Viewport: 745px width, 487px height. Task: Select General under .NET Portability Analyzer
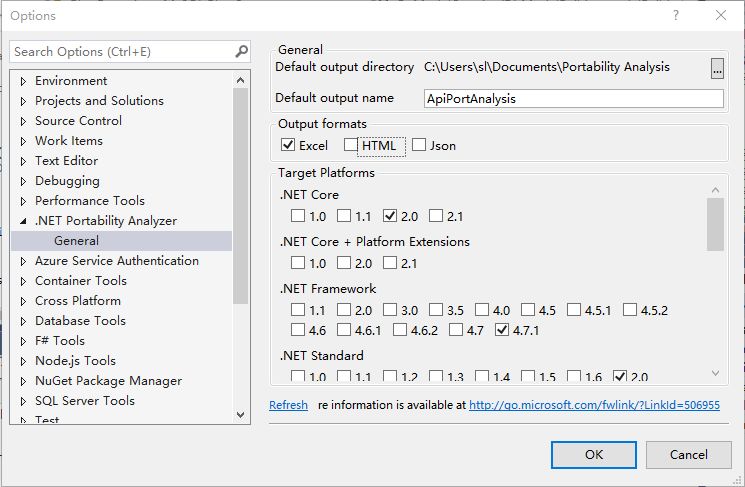[77, 241]
